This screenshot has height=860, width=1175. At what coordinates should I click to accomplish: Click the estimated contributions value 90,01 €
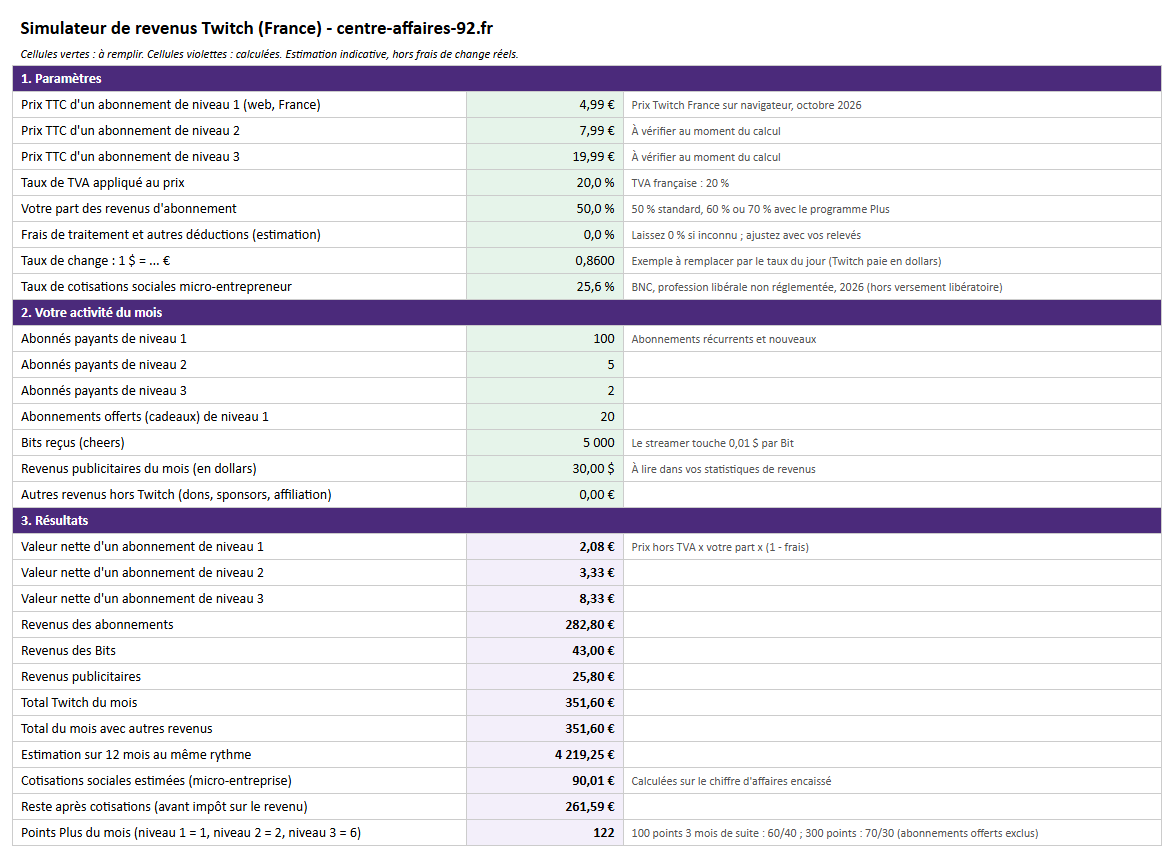[x=545, y=781]
